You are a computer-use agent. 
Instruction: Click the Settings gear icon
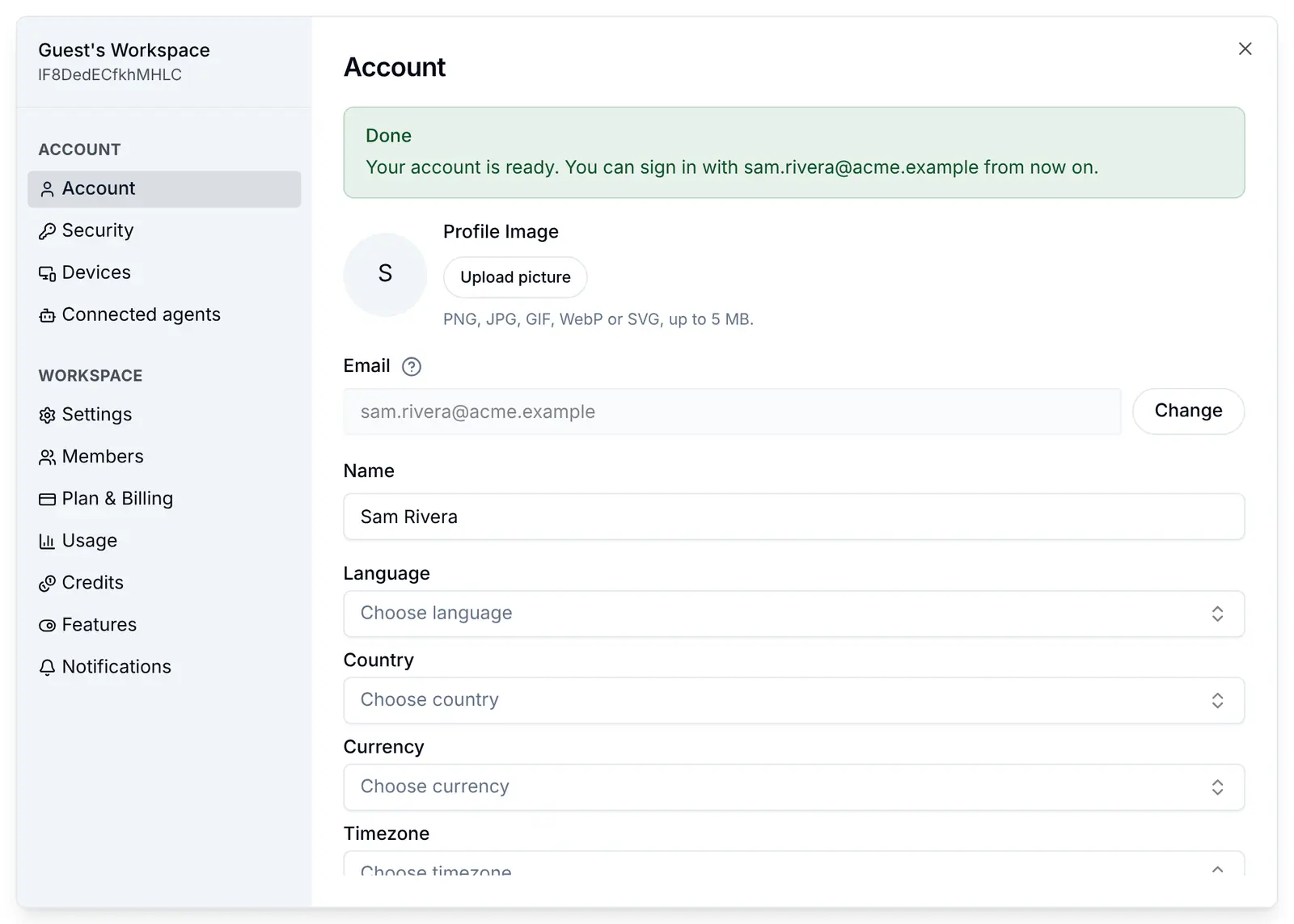[x=47, y=416]
